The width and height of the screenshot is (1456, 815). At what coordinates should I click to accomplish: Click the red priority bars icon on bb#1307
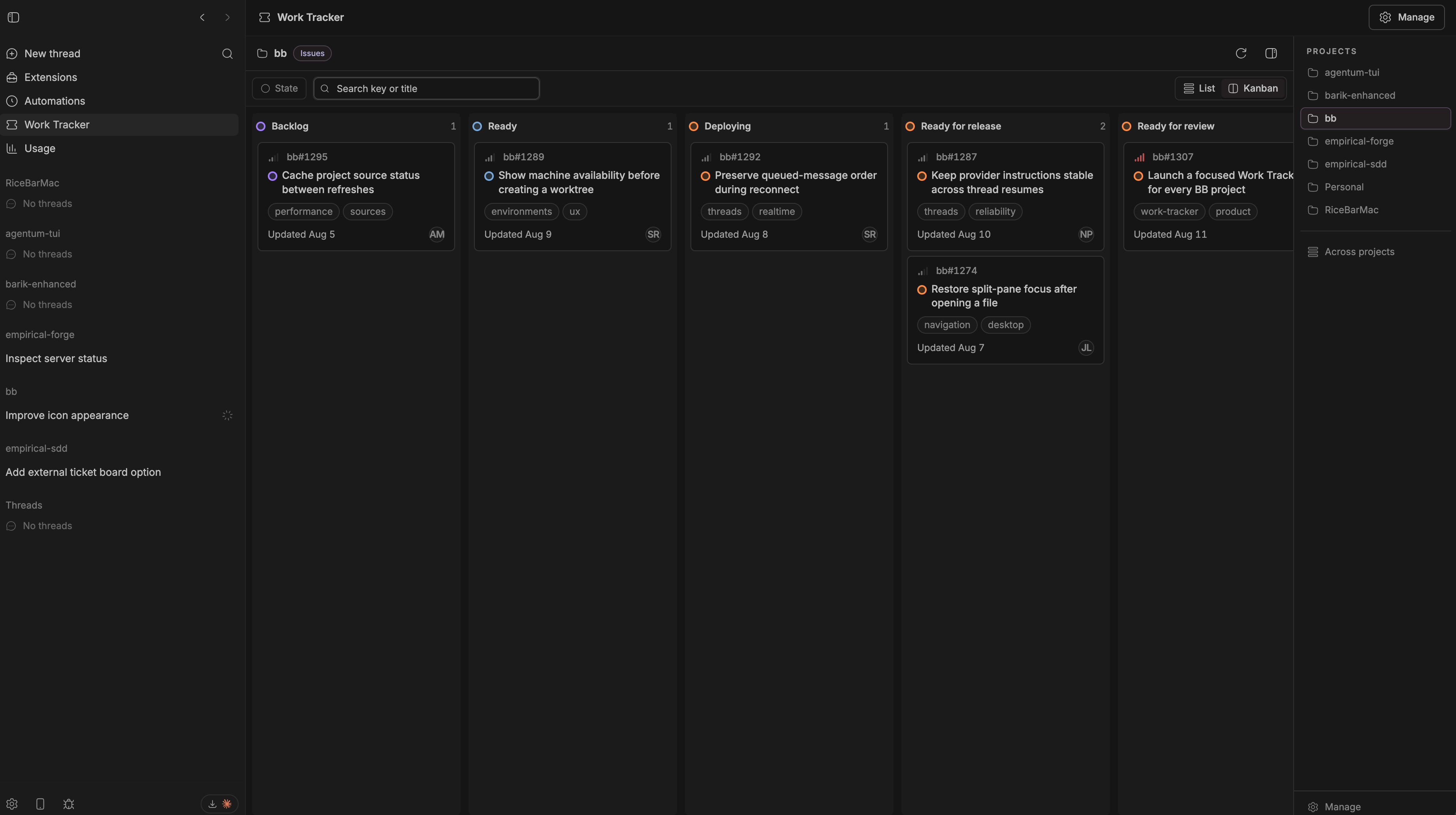[x=1139, y=157]
